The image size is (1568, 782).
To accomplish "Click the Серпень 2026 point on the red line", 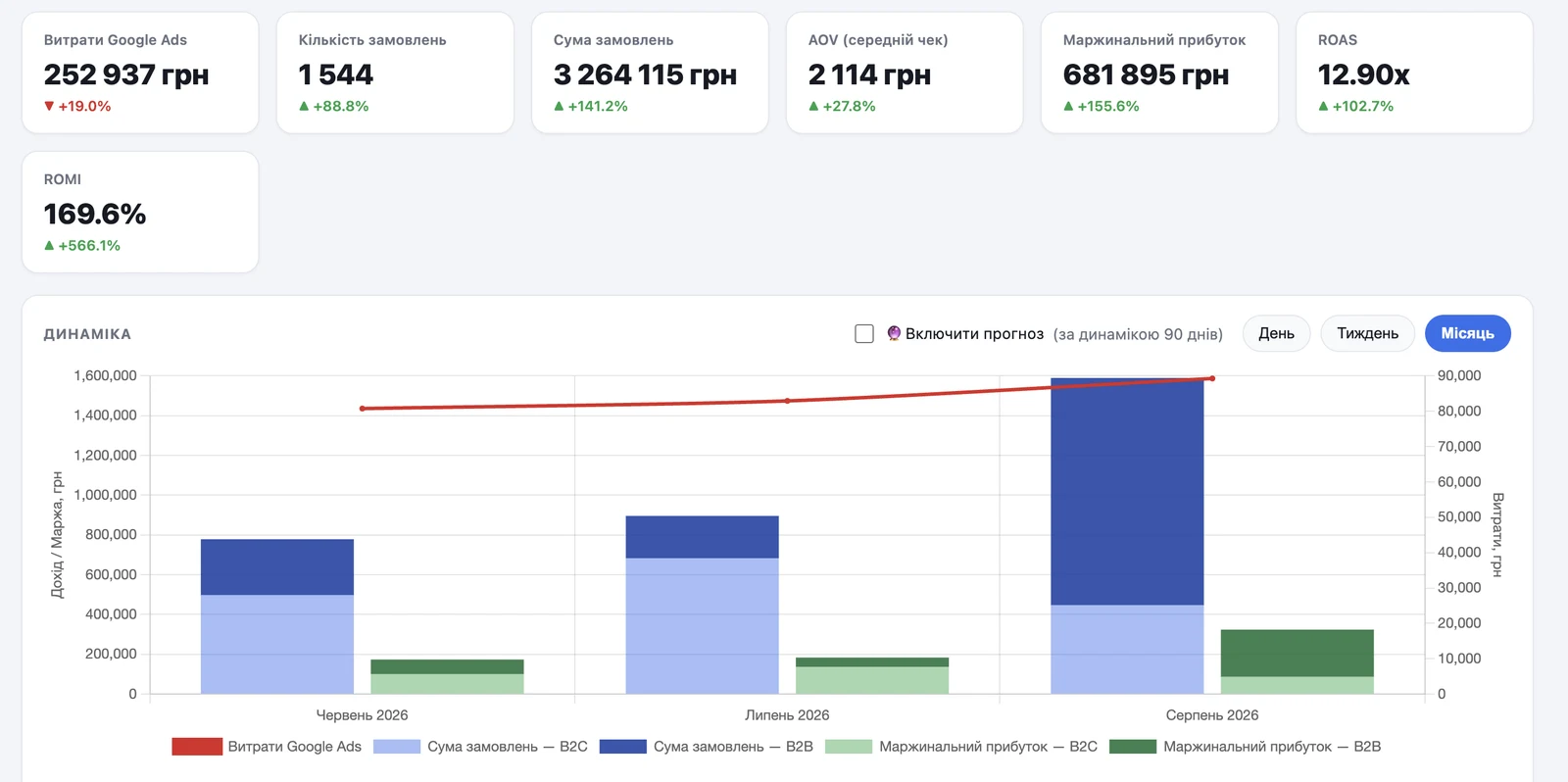I will 1212,378.
